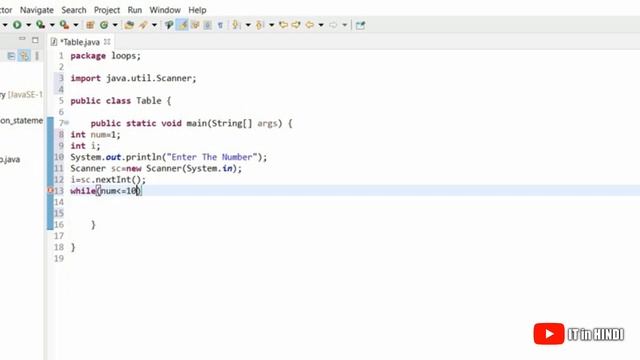
Task: Click line number 19 in gutter
Action: [x=59, y=258]
